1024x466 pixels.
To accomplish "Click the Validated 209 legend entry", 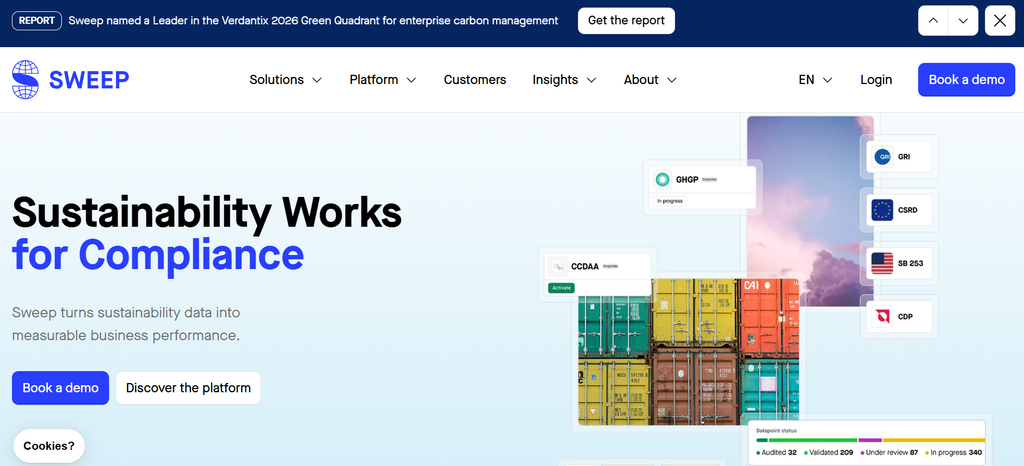I will point(829,452).
